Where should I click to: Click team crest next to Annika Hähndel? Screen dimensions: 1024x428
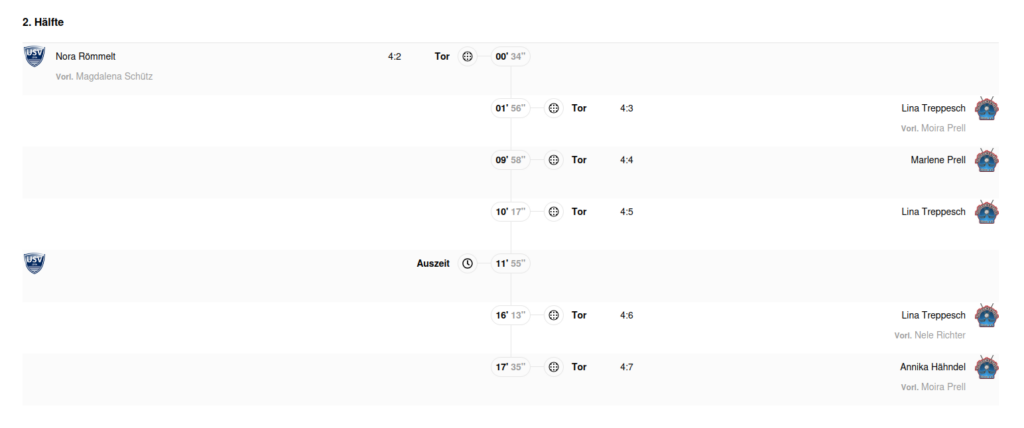click(987, 367)
